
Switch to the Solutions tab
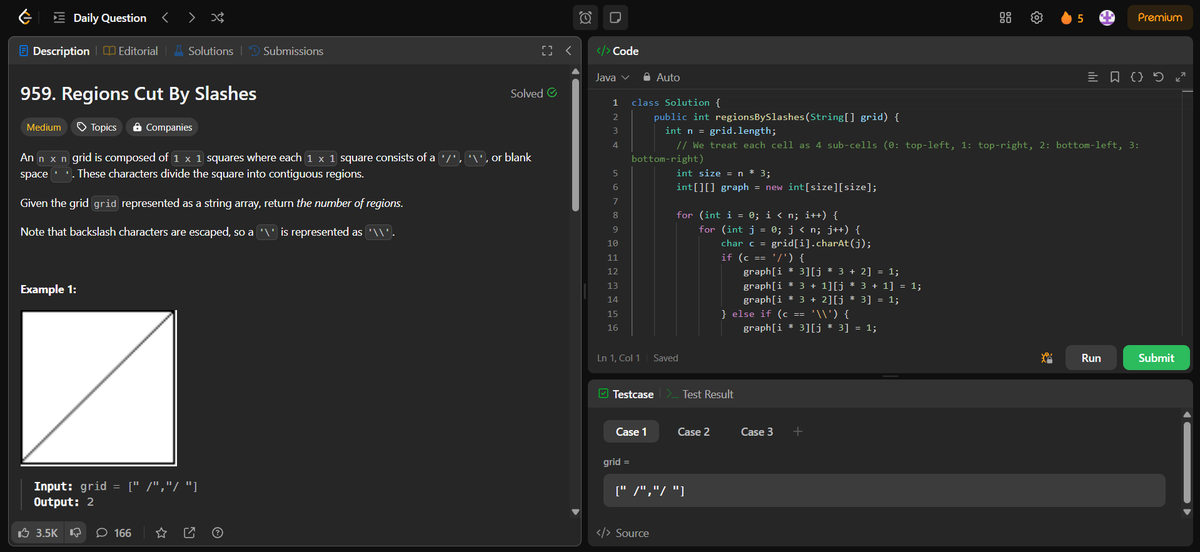tap(203, 51)
